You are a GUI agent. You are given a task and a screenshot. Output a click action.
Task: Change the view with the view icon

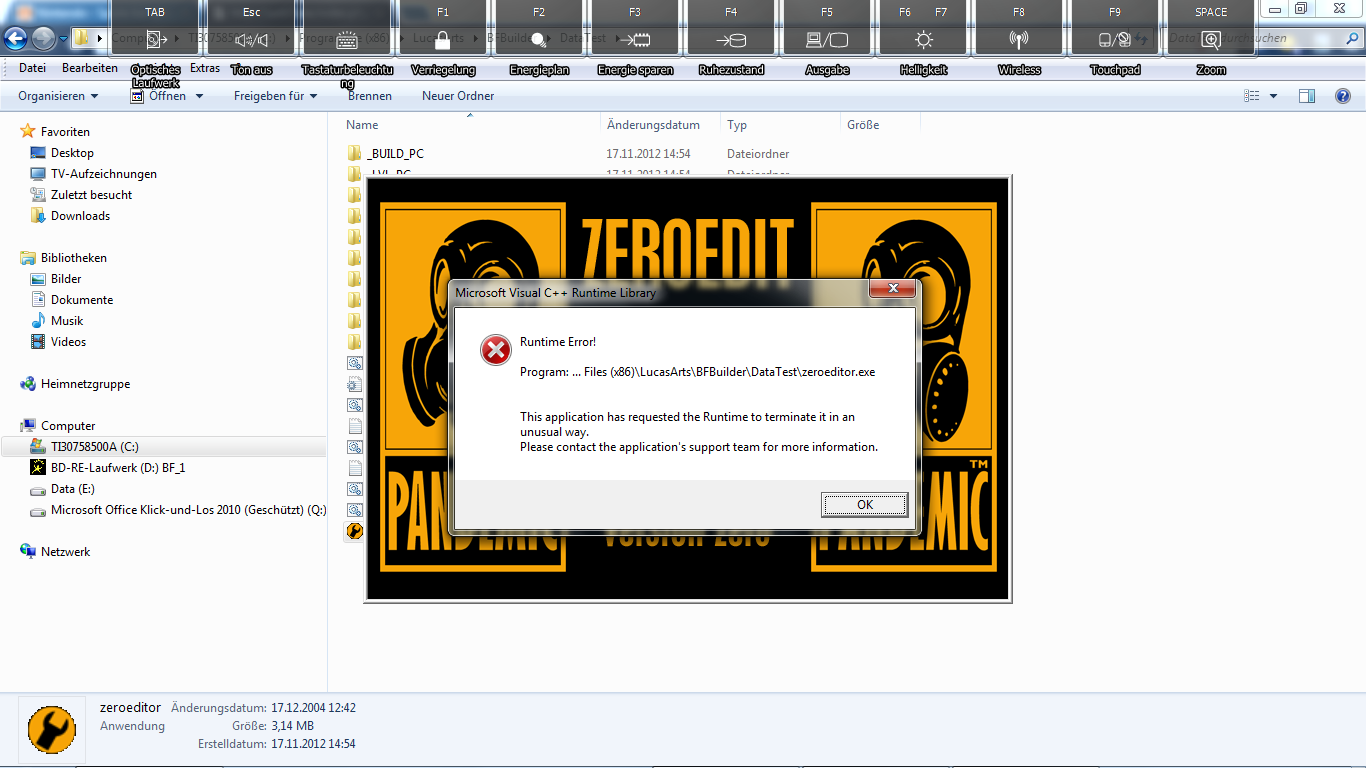coord(1252,96)
